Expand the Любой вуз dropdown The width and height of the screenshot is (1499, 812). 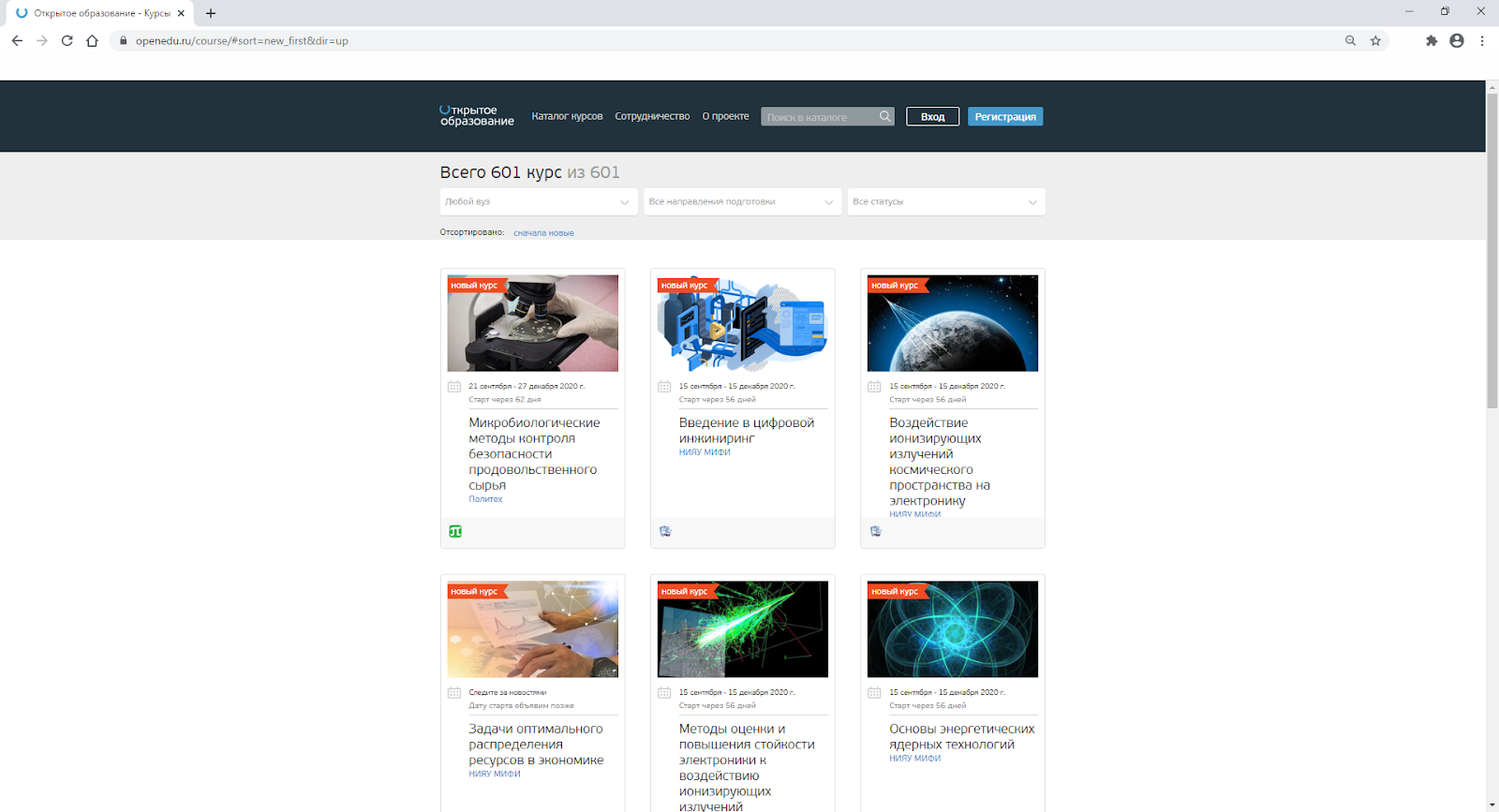point(537,201)
